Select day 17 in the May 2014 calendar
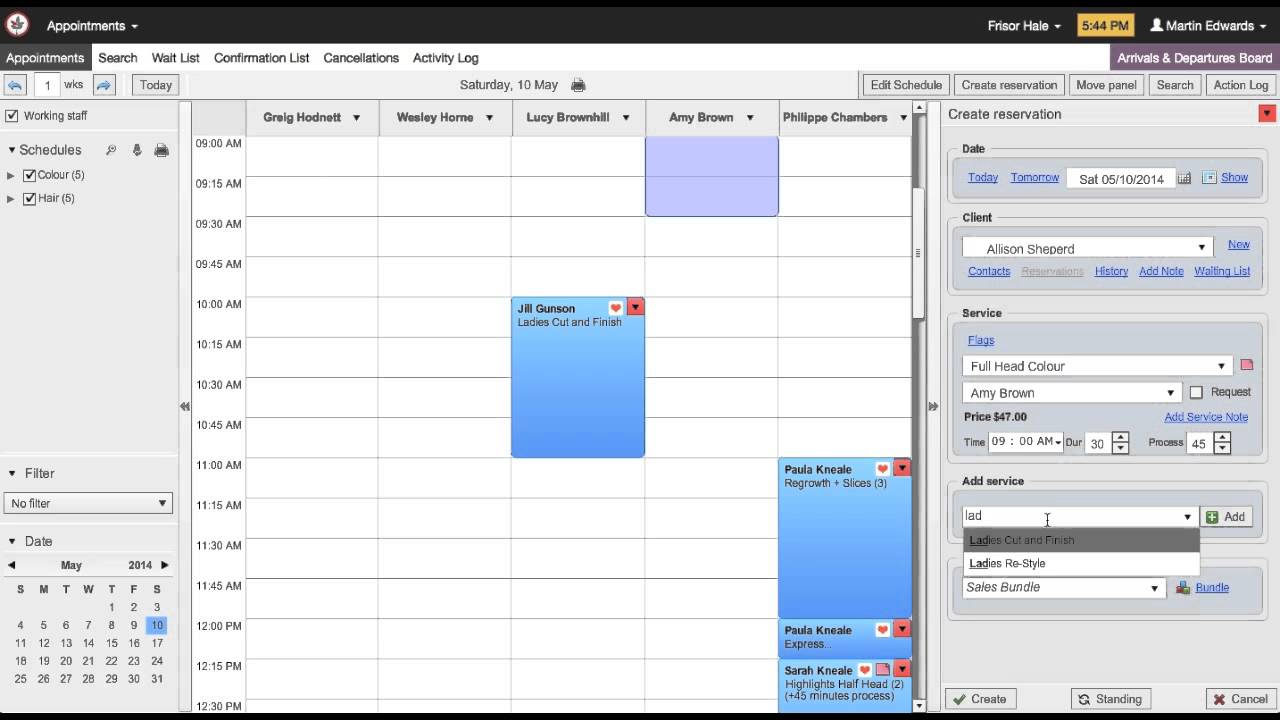 click(x=157, y=643)
